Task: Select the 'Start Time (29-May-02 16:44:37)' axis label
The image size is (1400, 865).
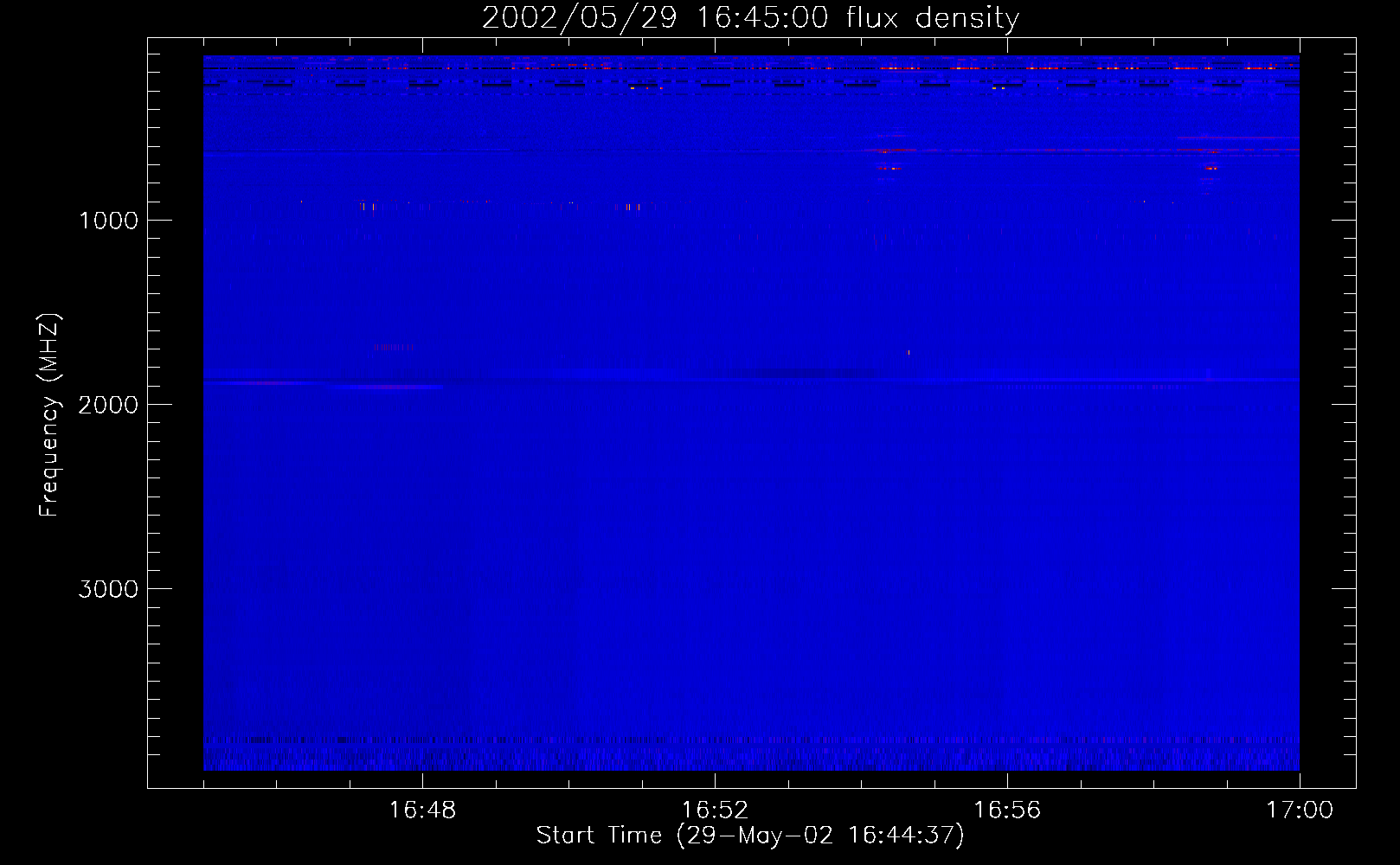Action: point(750,836)
